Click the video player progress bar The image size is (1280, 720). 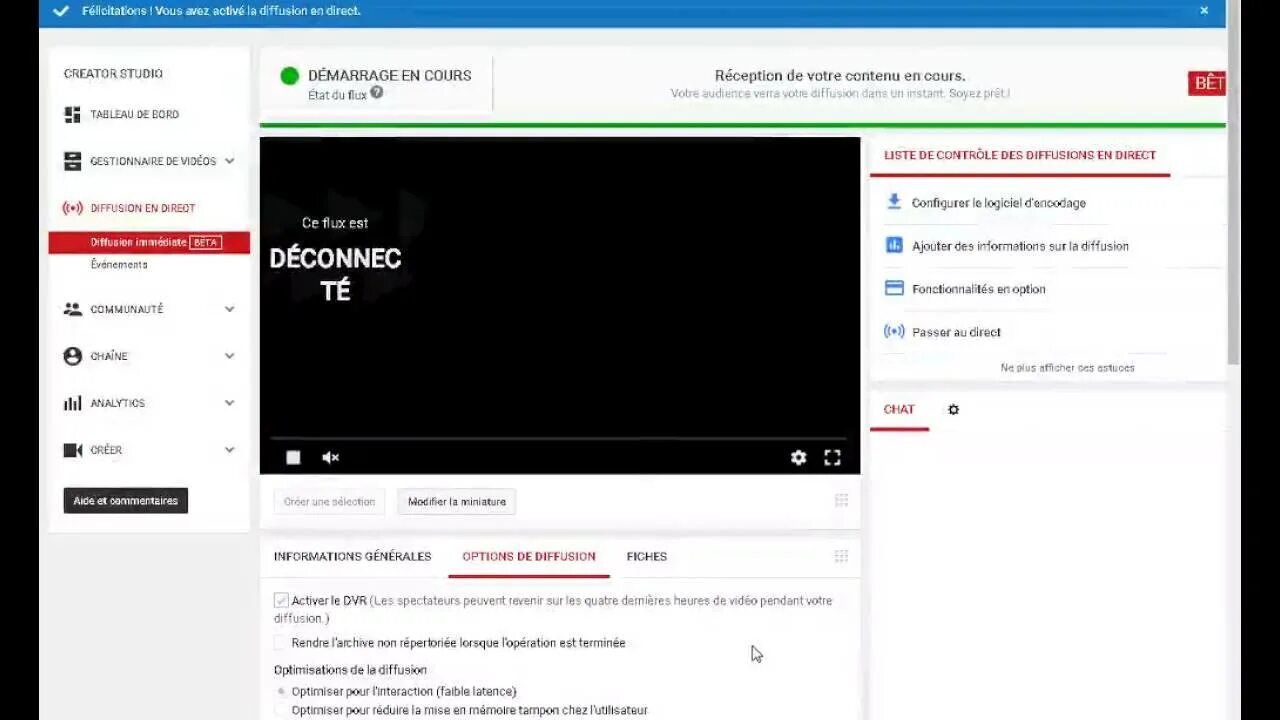tap(560, 438)
